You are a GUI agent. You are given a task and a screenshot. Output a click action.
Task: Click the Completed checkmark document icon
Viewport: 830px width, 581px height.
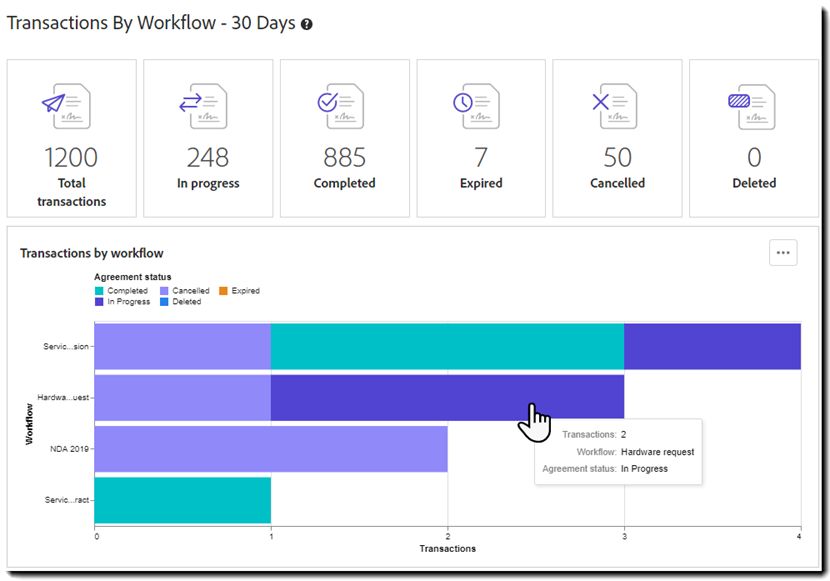point(340,106)
